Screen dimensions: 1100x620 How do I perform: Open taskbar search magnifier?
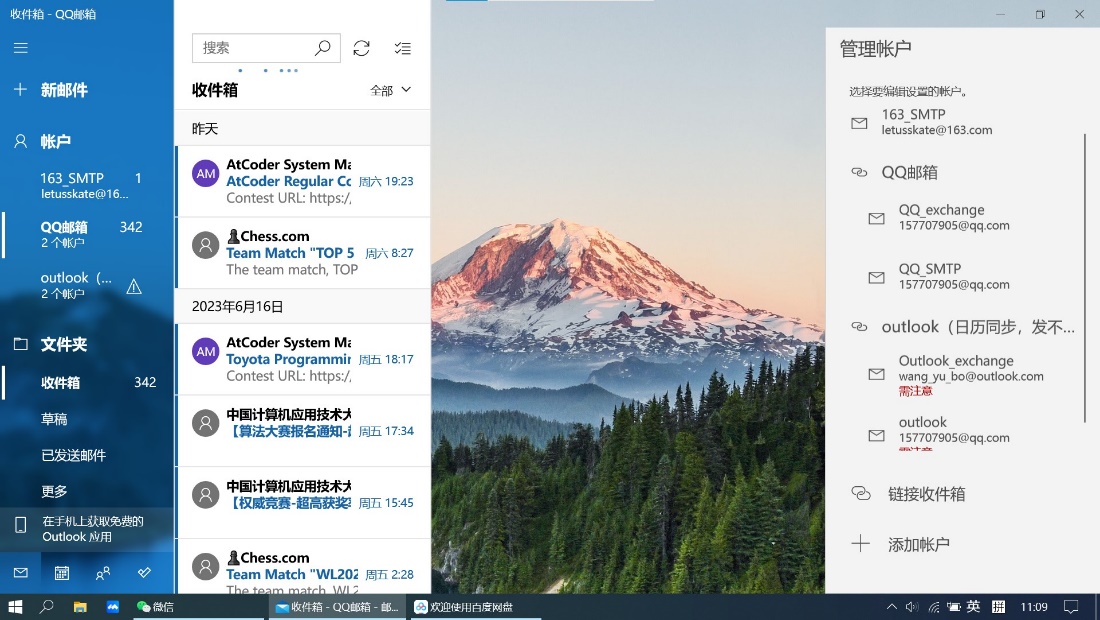(46, 607)
